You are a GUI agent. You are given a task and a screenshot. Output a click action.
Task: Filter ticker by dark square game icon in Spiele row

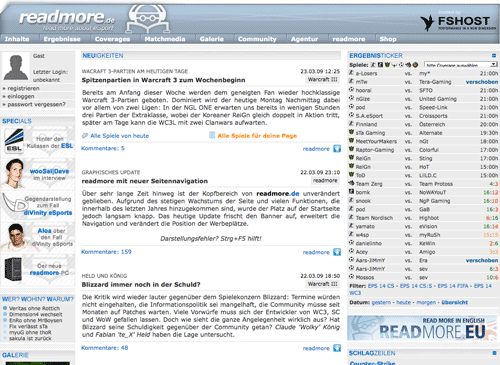pyautogui.click(x=380, y=65)
